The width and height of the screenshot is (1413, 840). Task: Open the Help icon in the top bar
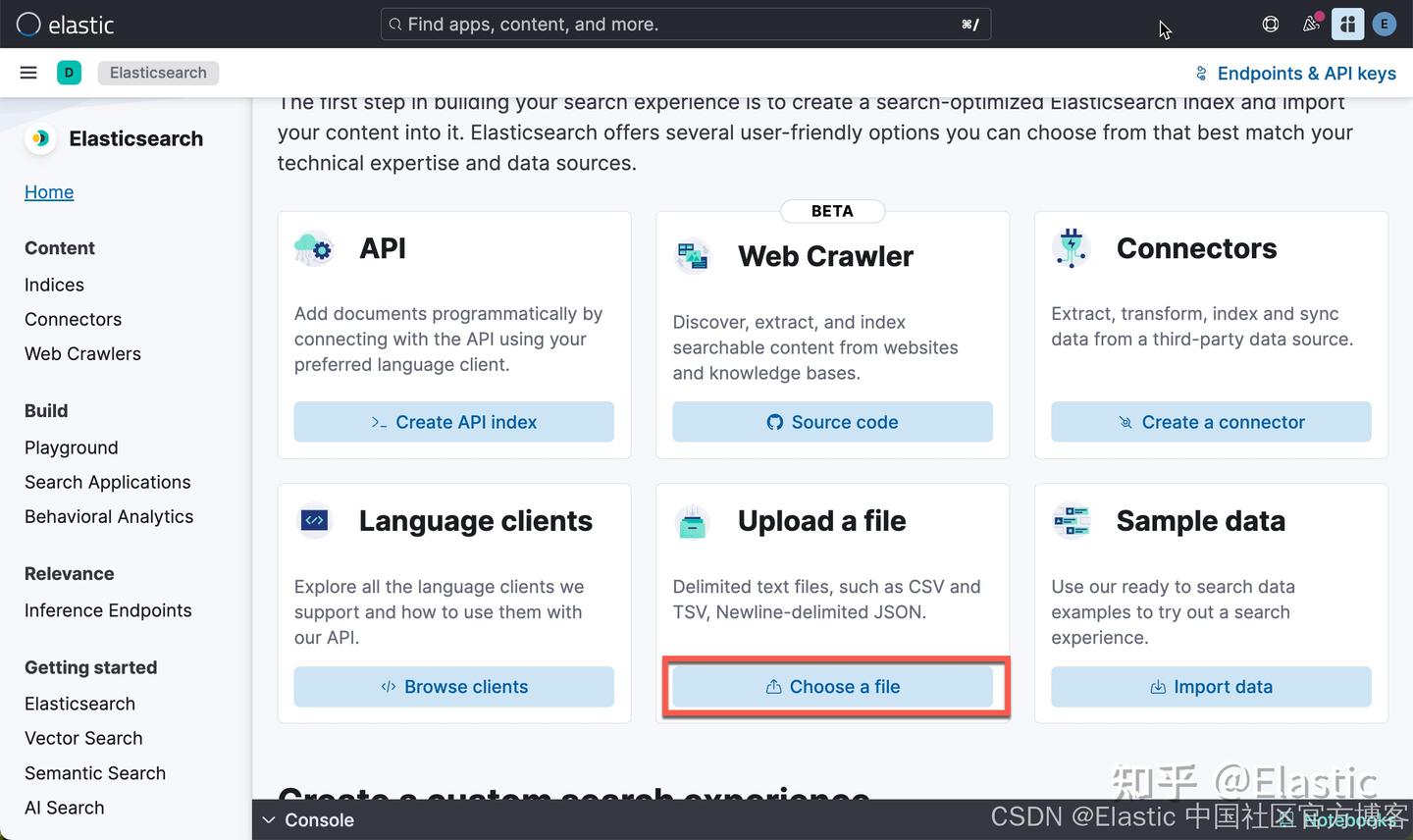(1270, 24)
